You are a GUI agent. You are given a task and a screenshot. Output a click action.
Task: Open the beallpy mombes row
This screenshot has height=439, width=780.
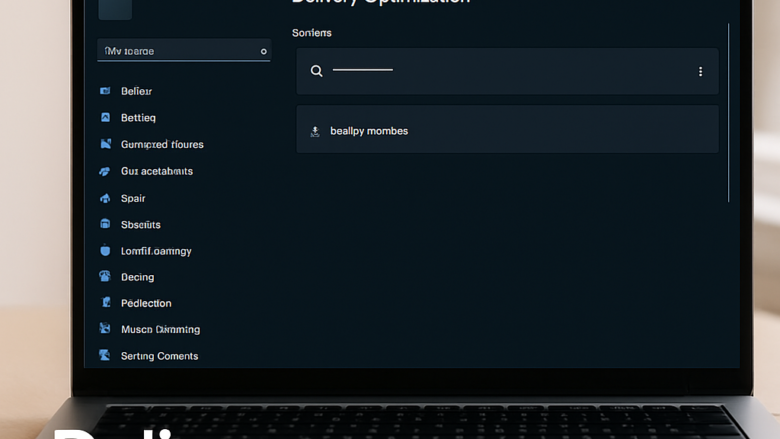(507, 129)
